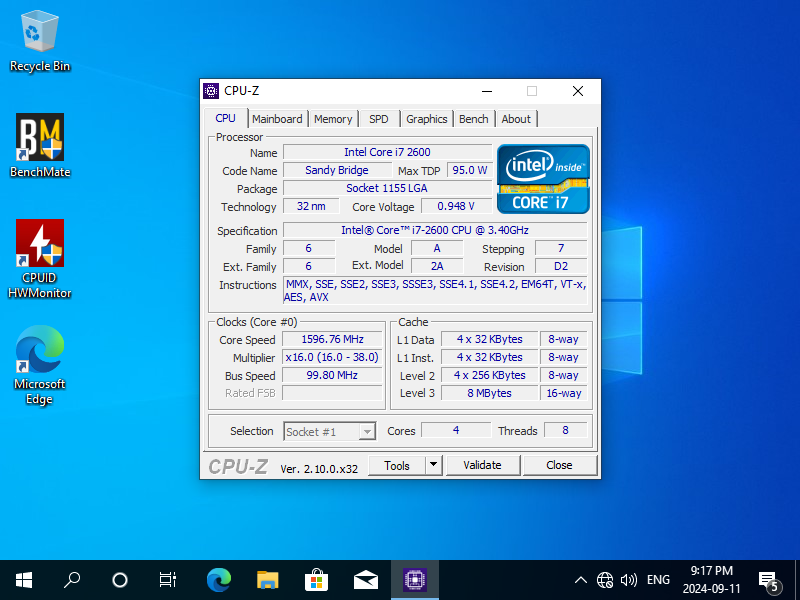Click the Package value Socket 1155 LGA
The image size is (800, 600).
387,188
